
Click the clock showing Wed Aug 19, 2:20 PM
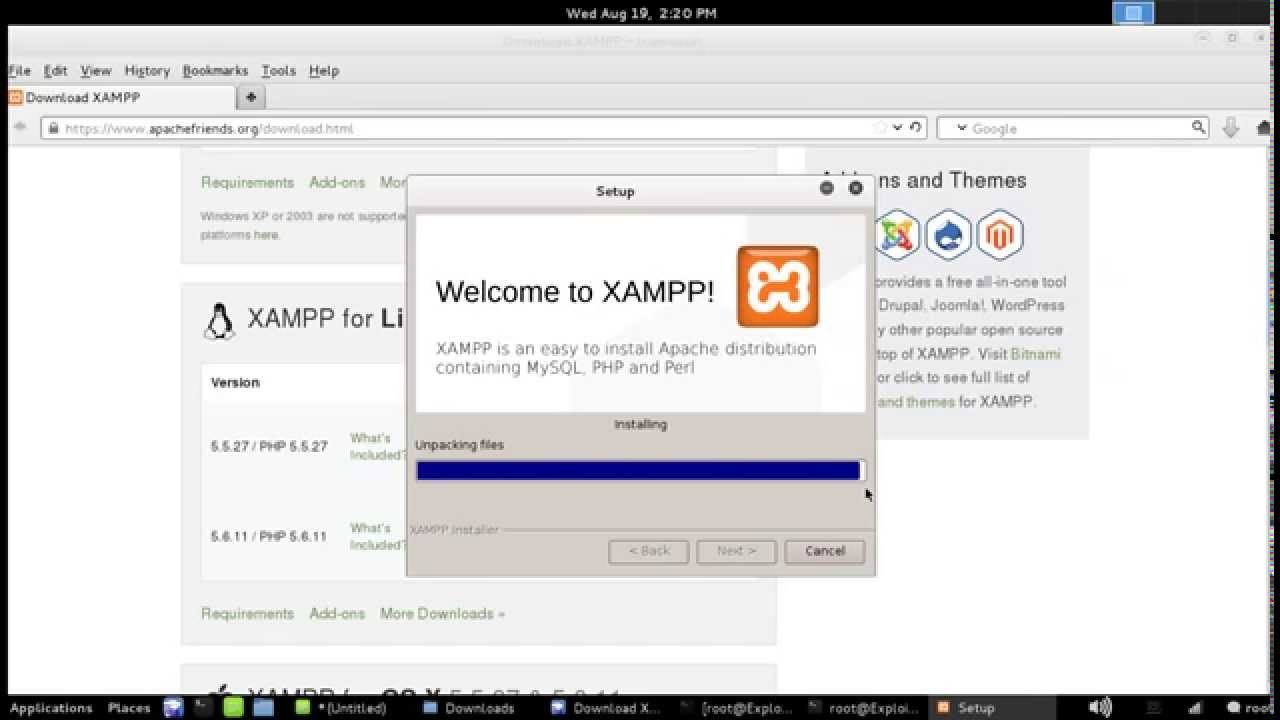pos(641,13)
